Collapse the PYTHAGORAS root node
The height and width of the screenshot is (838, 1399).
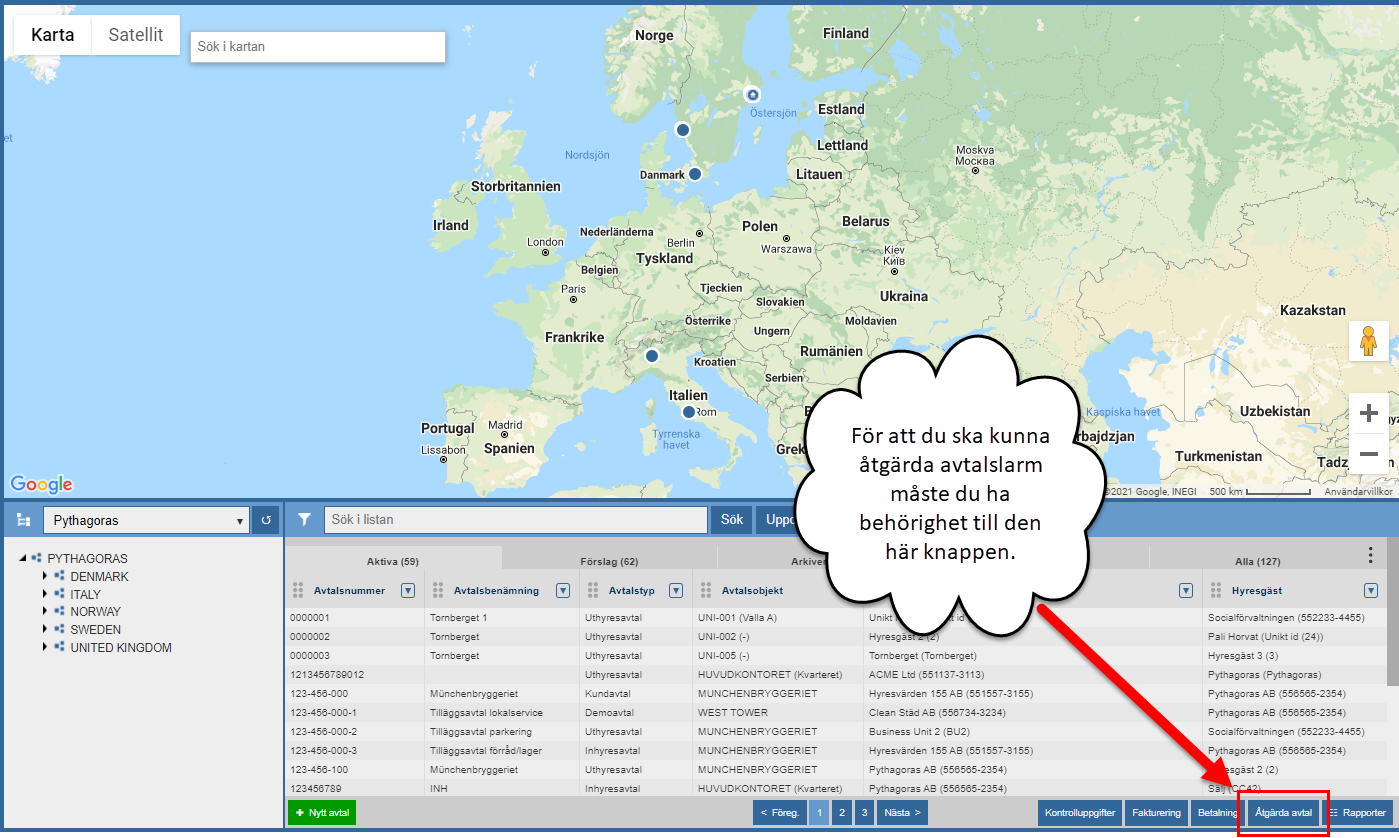tap(23, 559)
